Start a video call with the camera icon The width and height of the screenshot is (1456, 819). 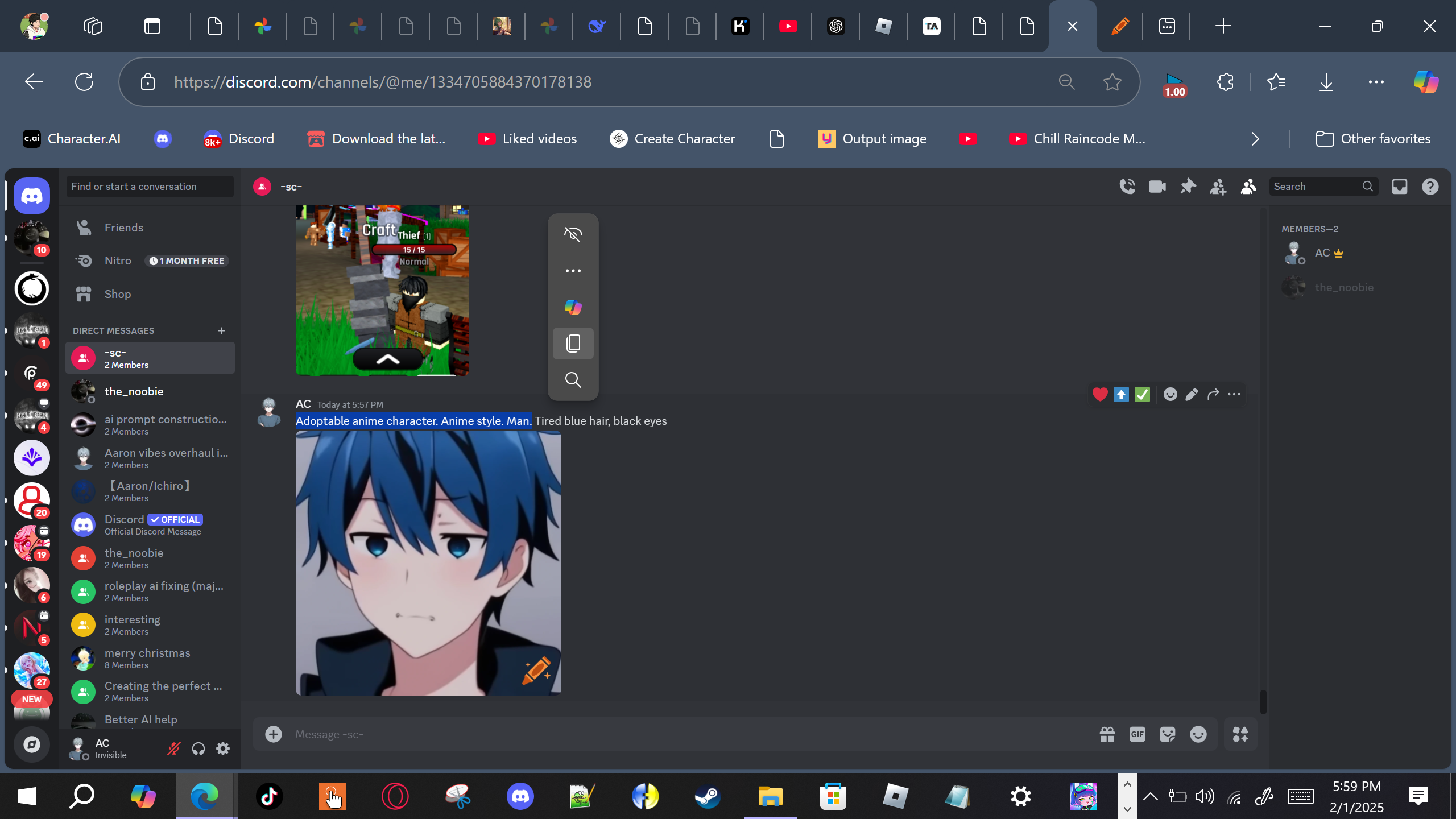(x=1157, y=187)
